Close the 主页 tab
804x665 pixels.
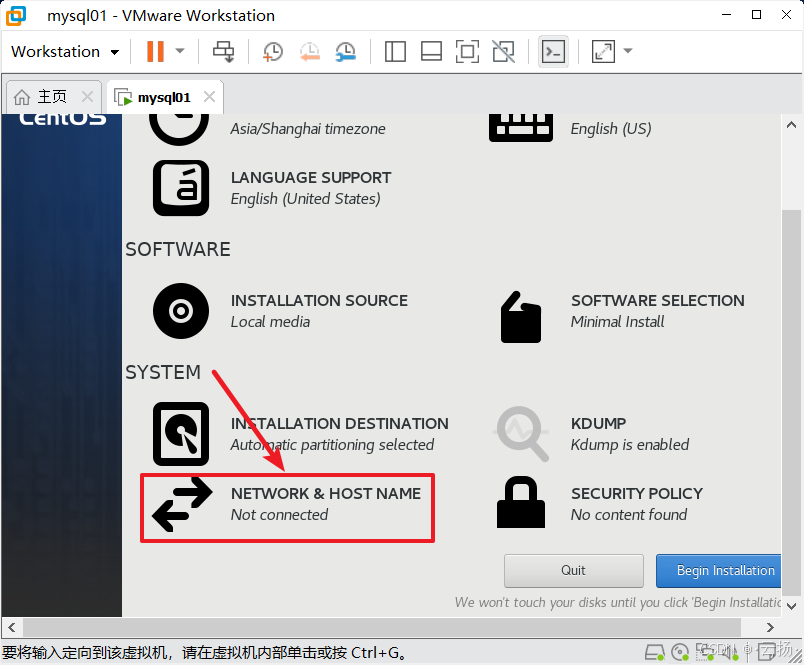tap(88, 96)
